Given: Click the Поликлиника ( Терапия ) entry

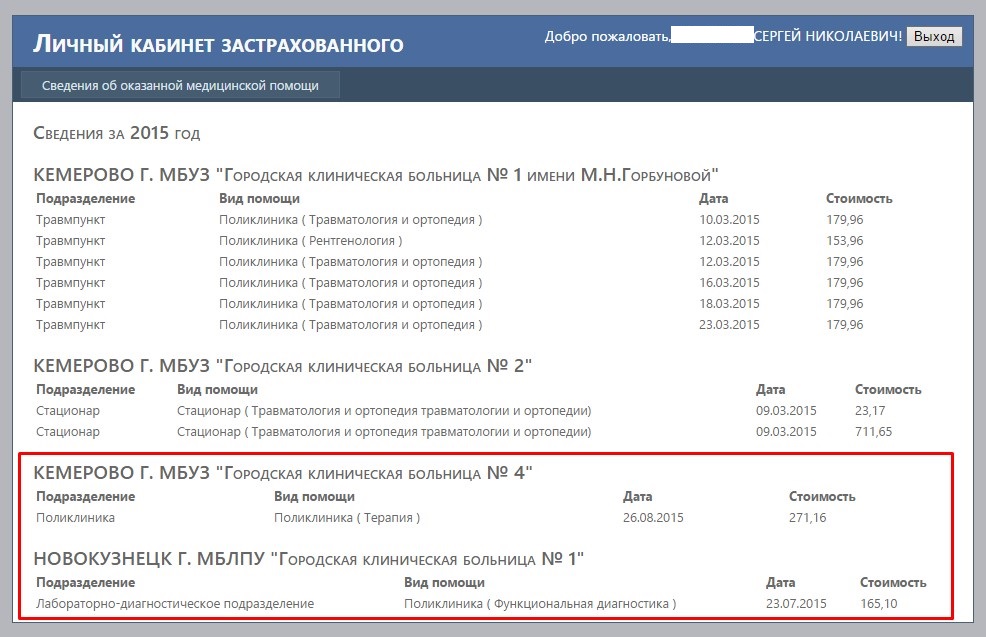Looking at the screenshot, I should coord(347,518).
